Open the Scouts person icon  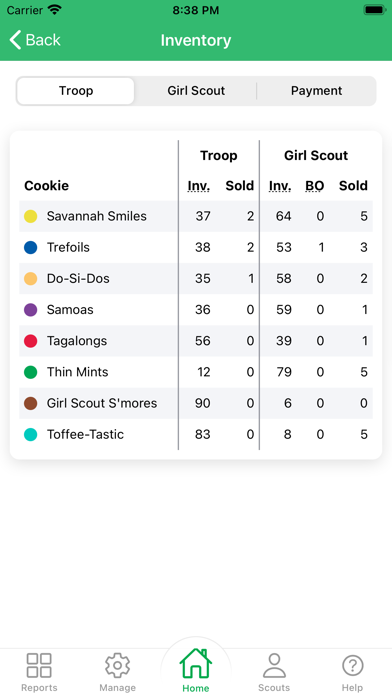pos(274,665)
